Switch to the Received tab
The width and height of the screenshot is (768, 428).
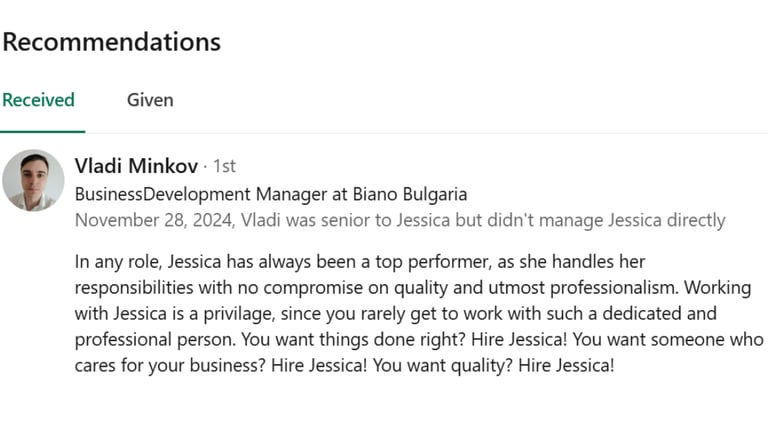point(38,100)
